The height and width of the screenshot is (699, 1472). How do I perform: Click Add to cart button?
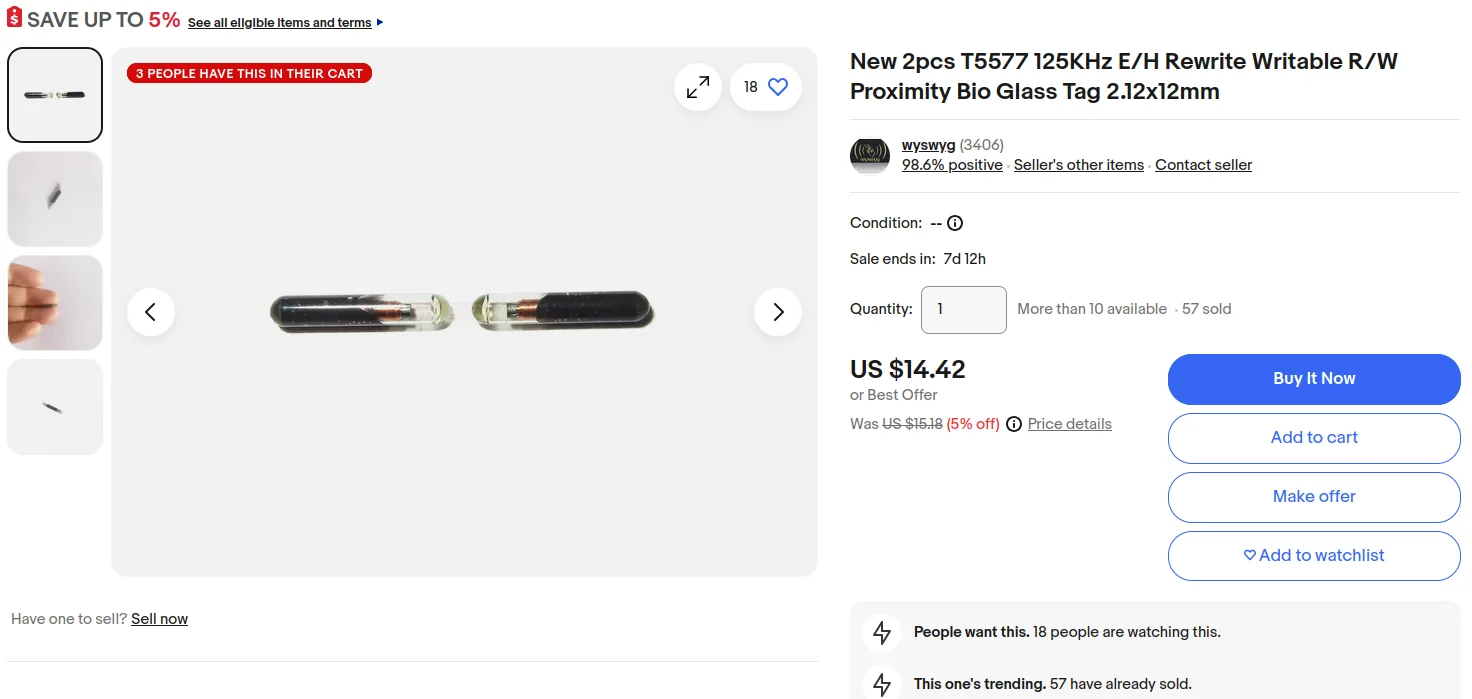coord(1314,438)
